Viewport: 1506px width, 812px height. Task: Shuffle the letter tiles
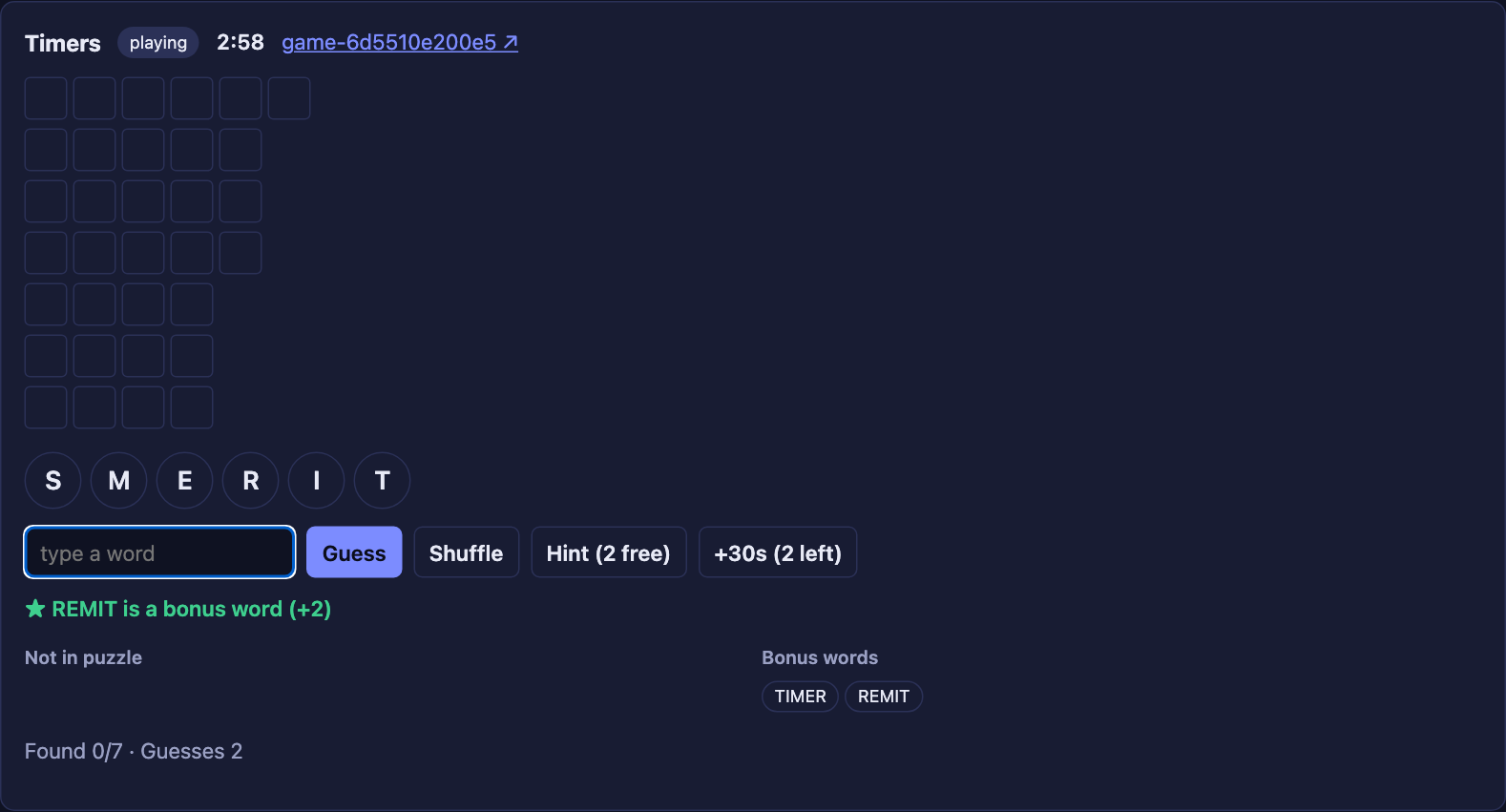click(x=466, y=552)
